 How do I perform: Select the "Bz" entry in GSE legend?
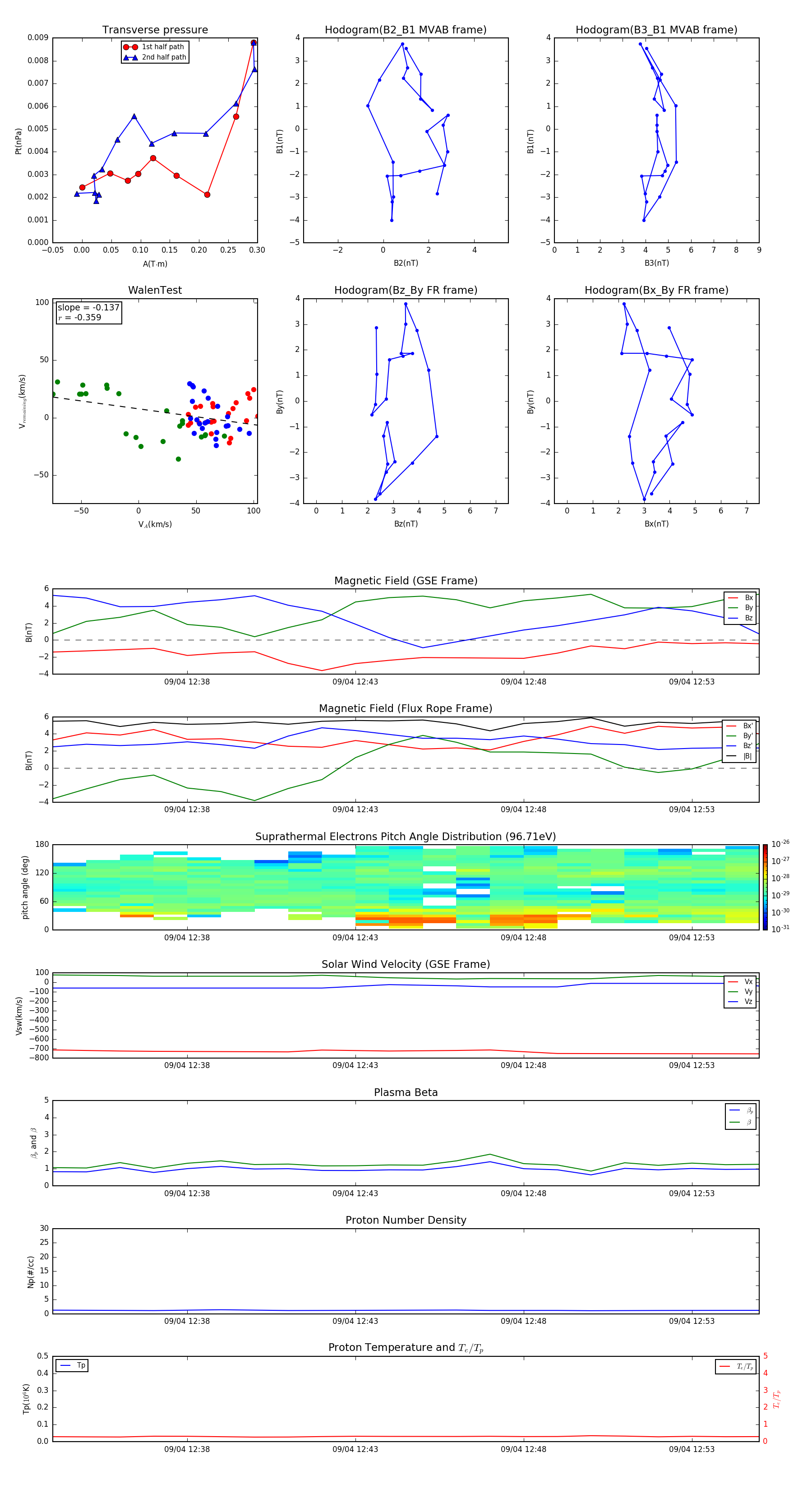pyautogui.click(x=740, y=618)
